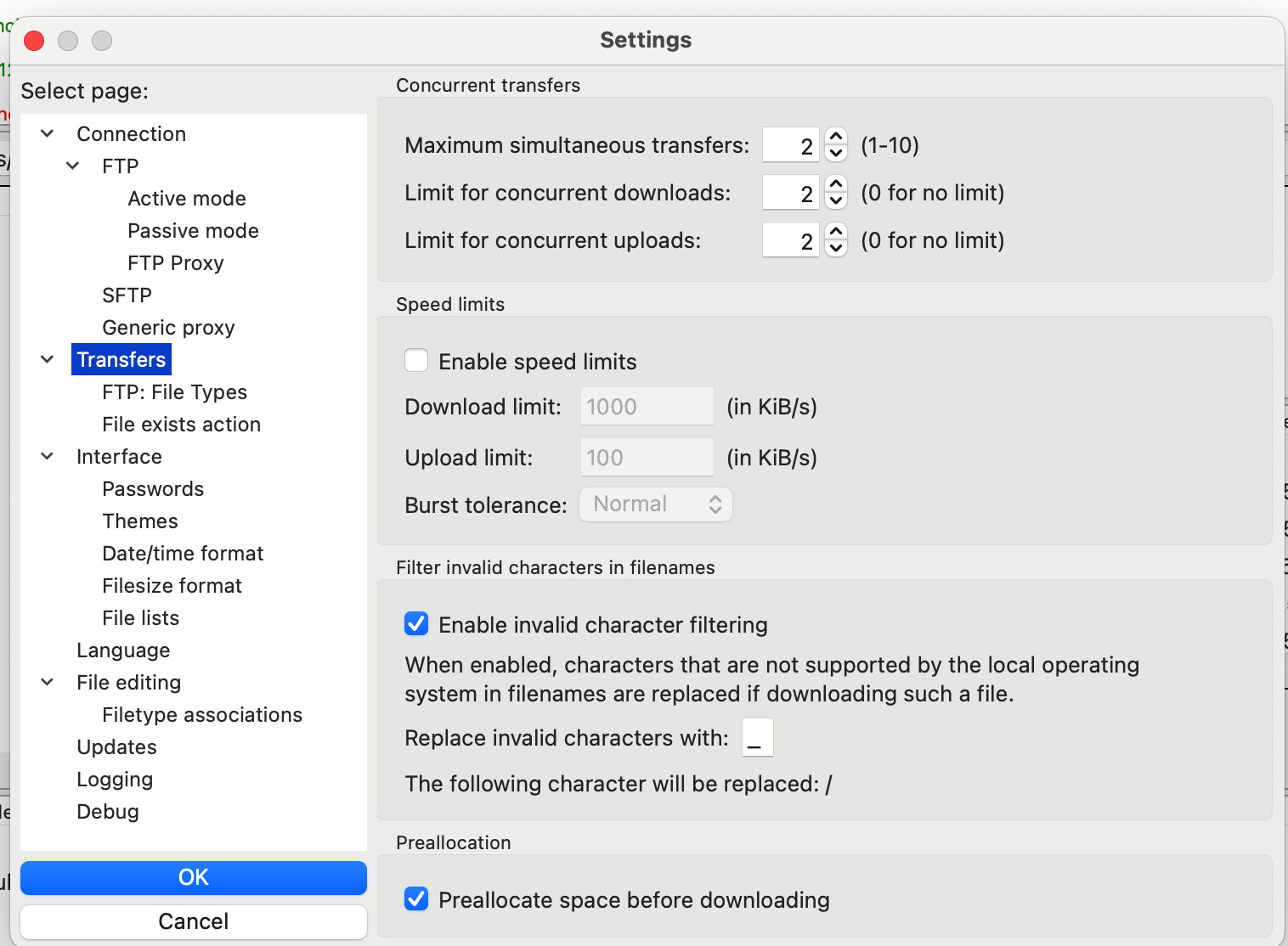Collapse the Transfers tree section
Viewport: 1288px width, 946px height.
(x=48, y=360)
